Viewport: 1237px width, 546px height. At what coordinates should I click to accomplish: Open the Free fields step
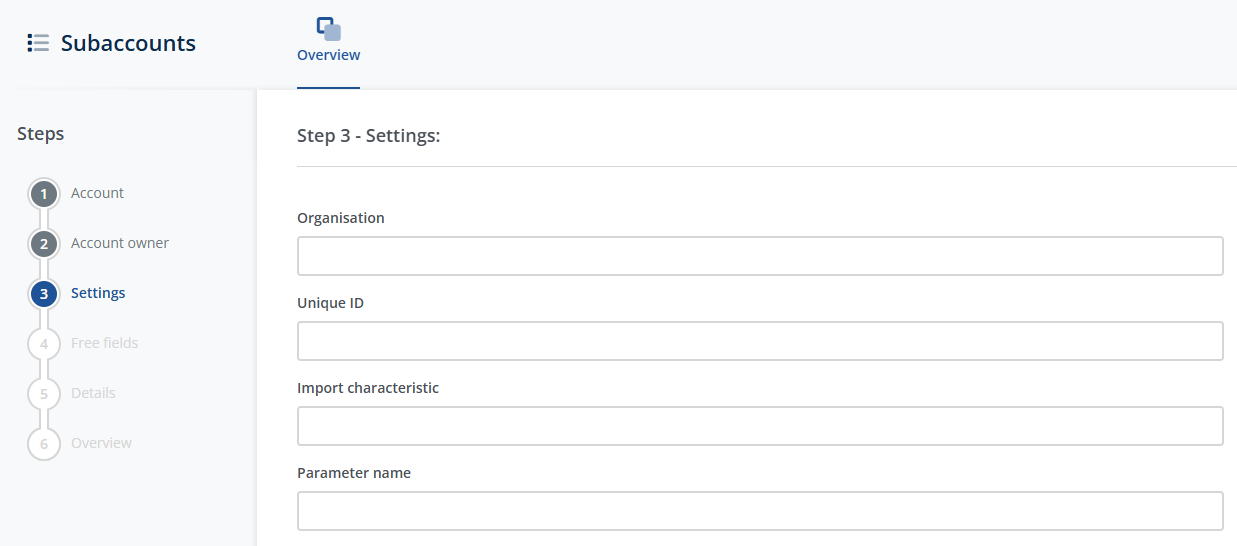(x=104, y=343)
